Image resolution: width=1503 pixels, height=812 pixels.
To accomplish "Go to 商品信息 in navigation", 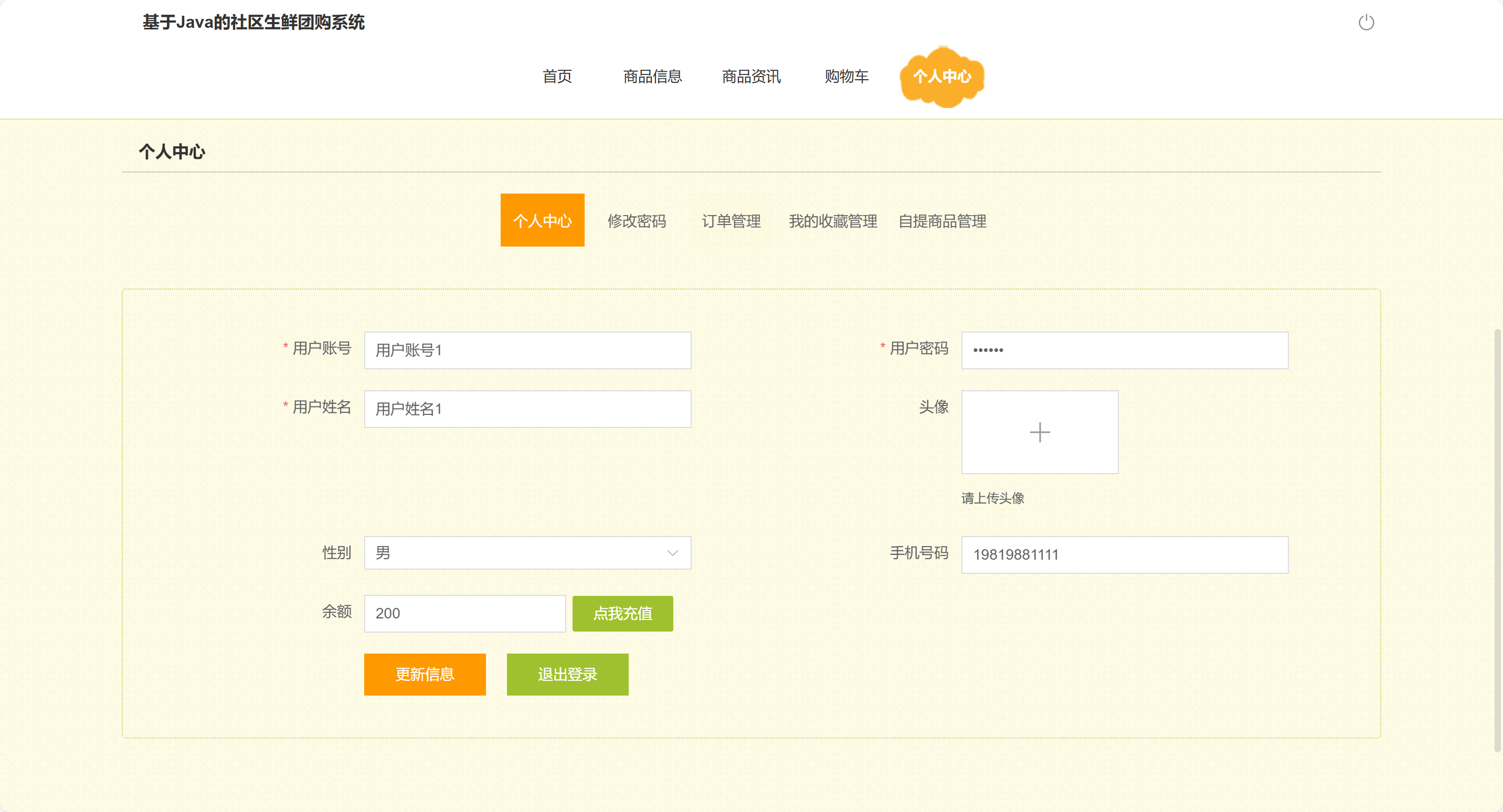I will point(652,77).
